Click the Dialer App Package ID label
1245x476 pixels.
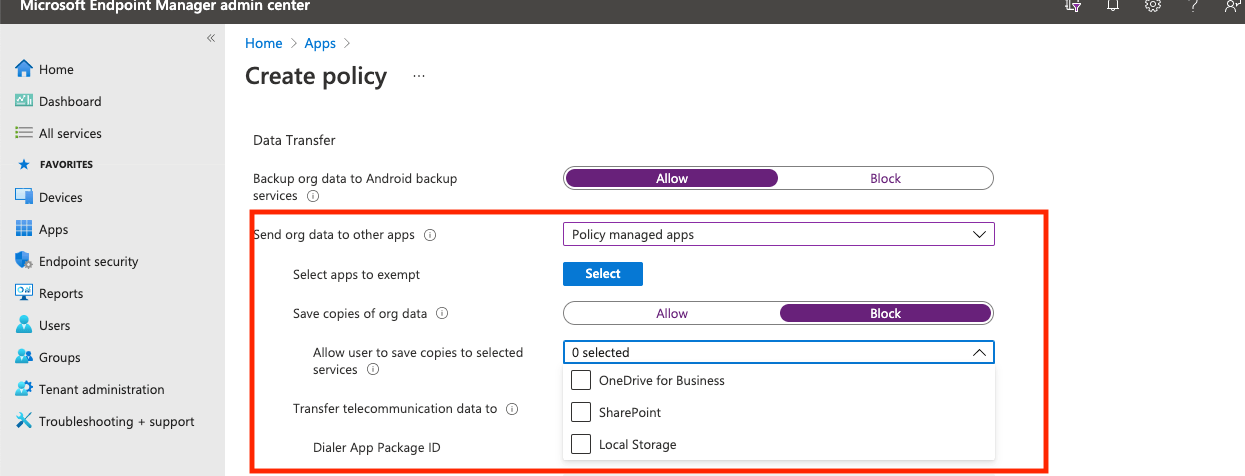pyautogui.click(x=376, y=447)
